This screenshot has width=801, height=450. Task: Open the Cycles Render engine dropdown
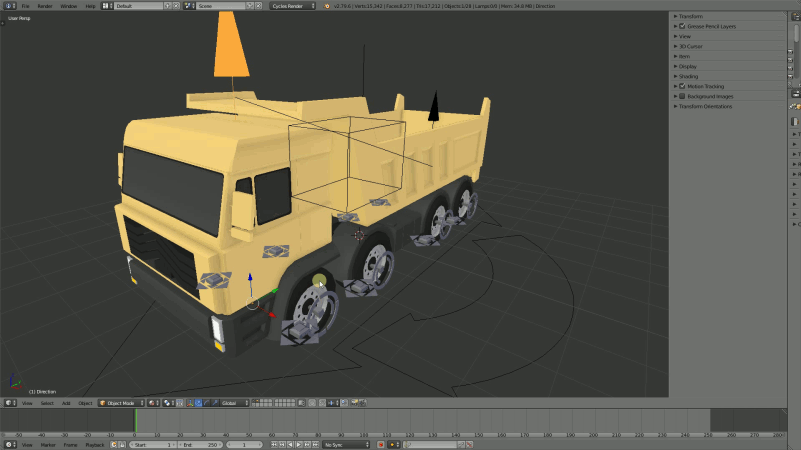click(x=293, y=6)
